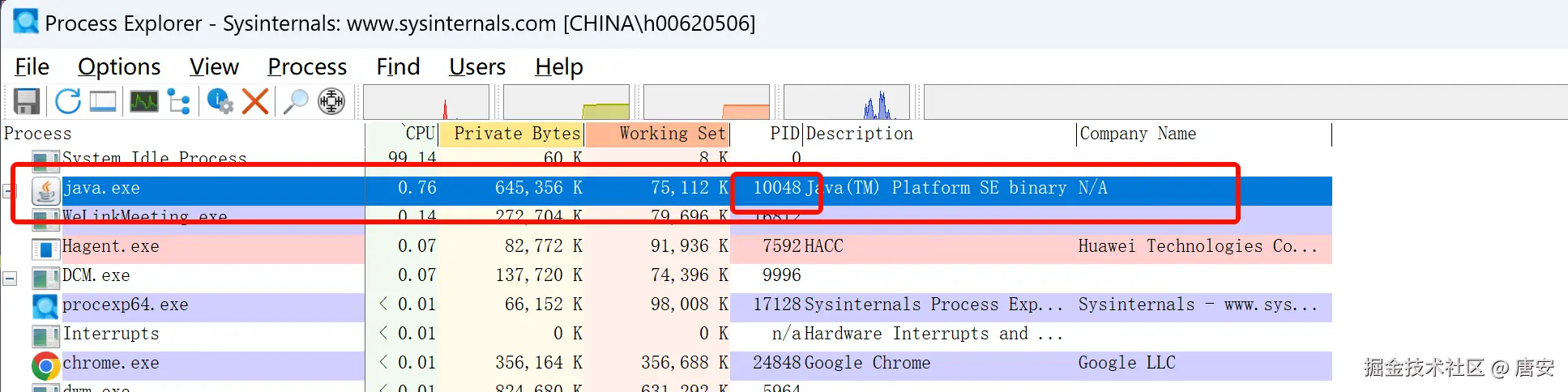Click the Private Bytes value 82,772 K

click(x=544, y=247)
